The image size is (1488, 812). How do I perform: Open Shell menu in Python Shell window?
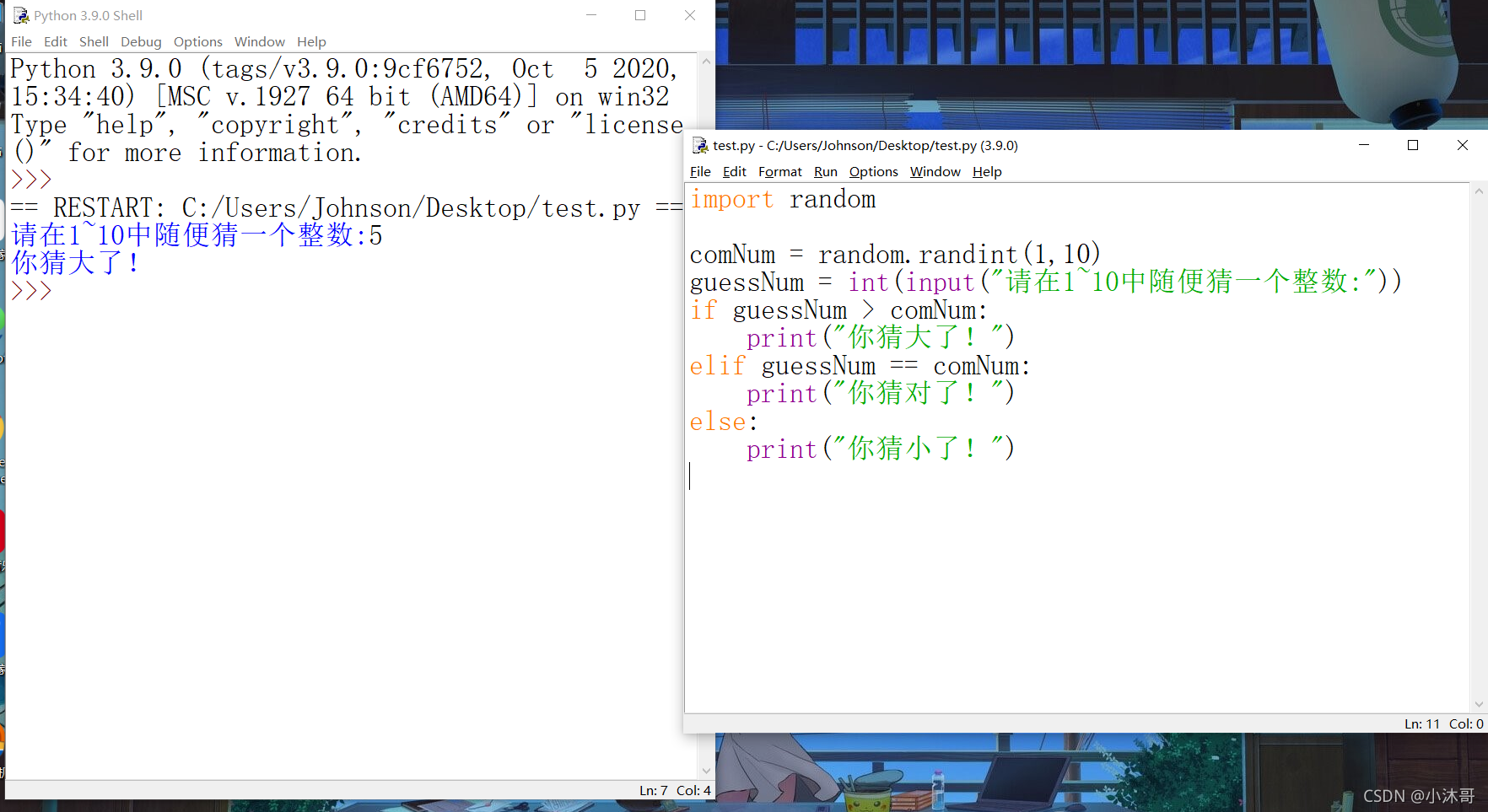[x=94, y=41]
